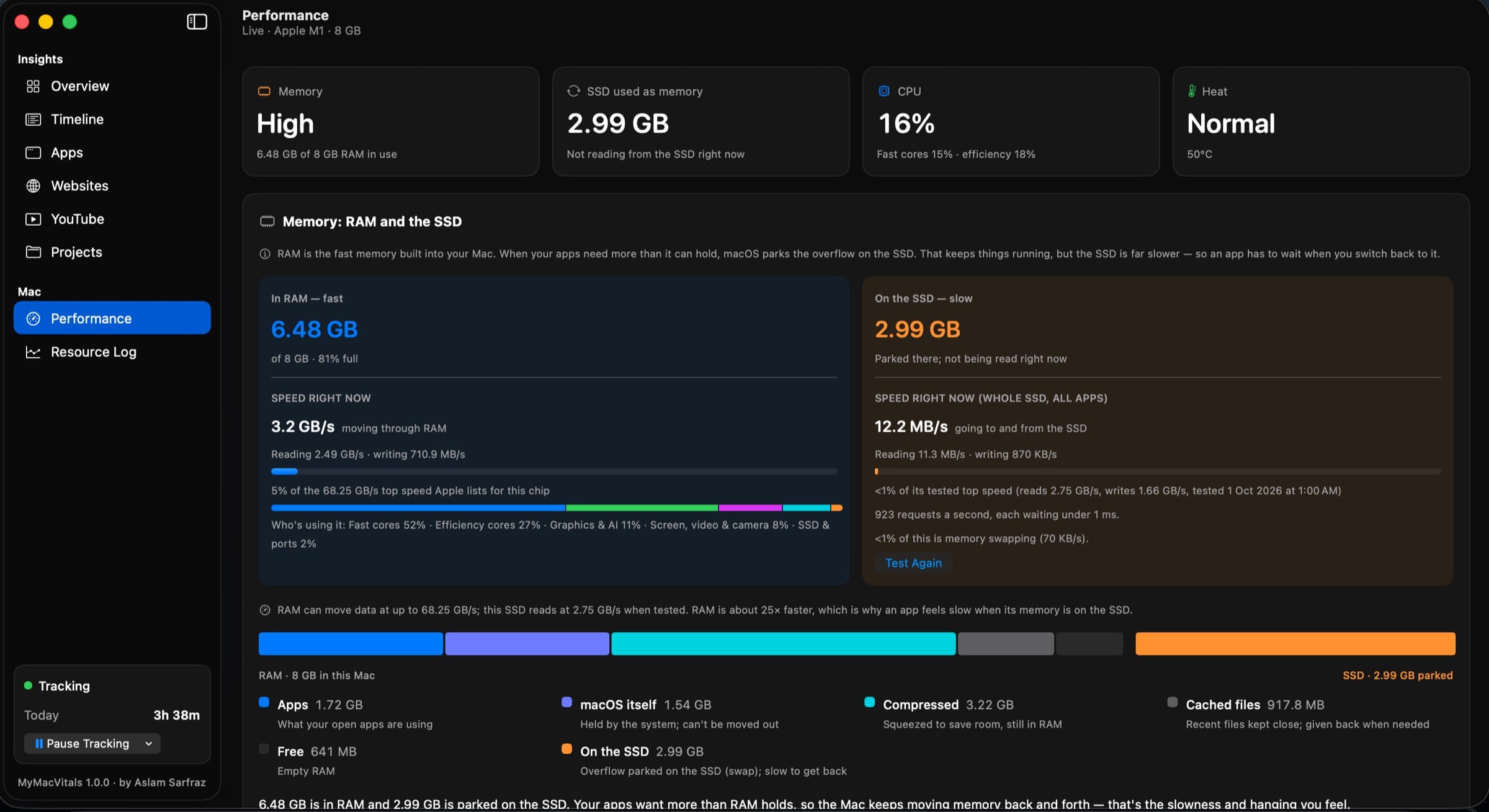Image resolution: width=1489 pixels, height=812 pixels.
Task: Click the orange Memory chip icon
Action: pyautogui.click(x=264, y=91)
